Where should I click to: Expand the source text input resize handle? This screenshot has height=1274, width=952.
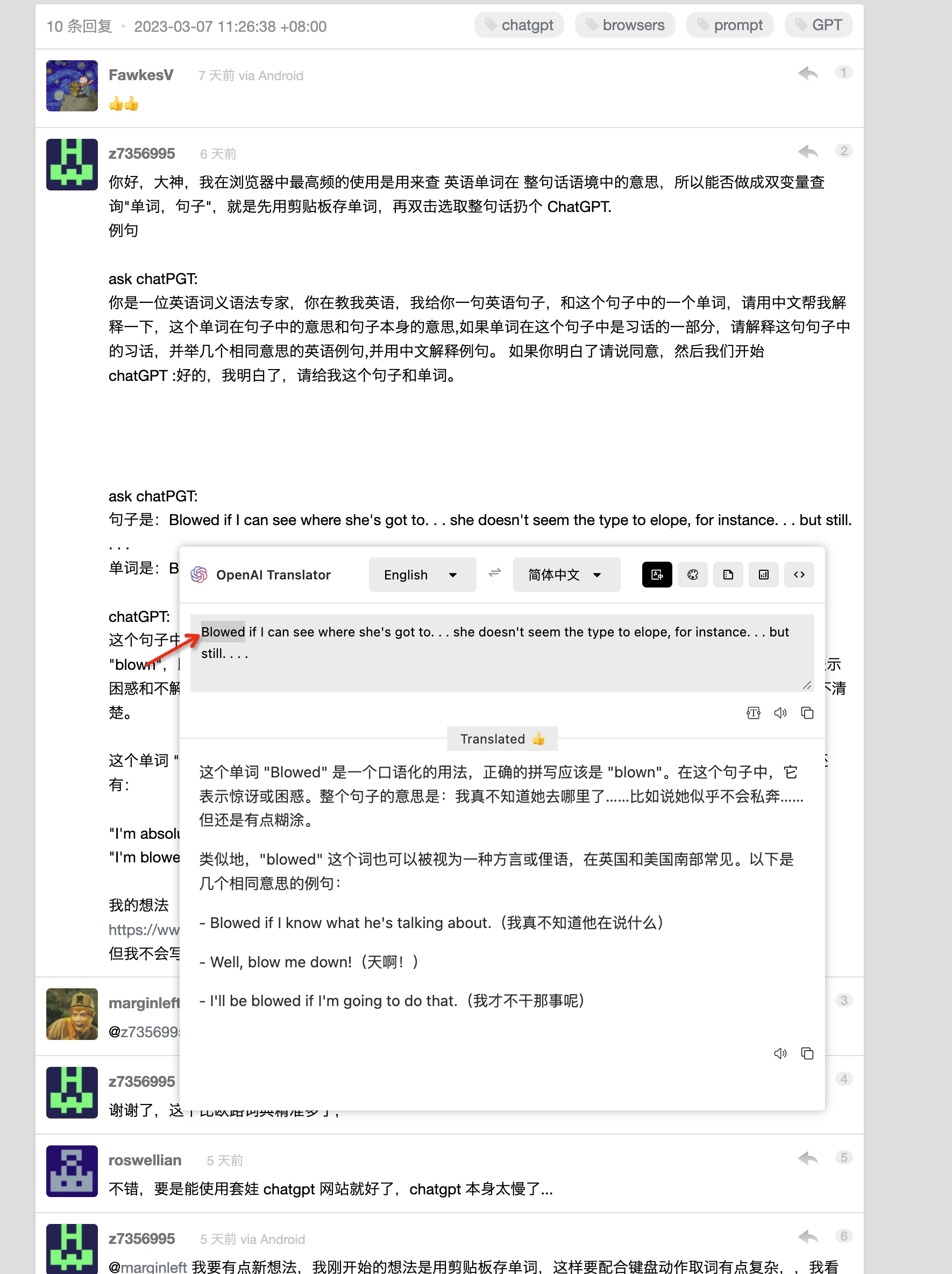806,686
